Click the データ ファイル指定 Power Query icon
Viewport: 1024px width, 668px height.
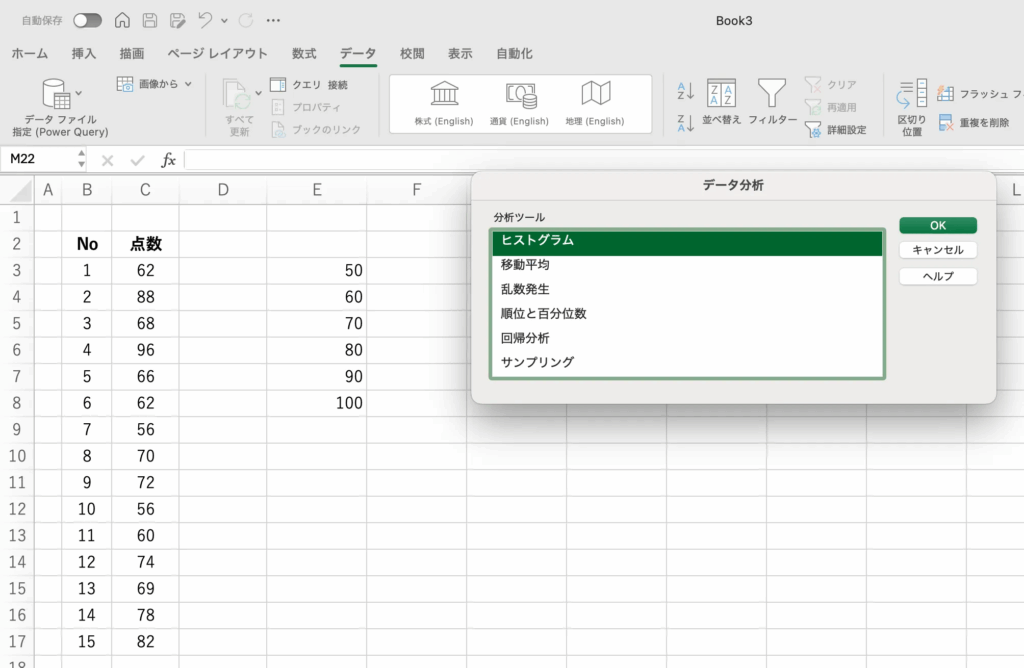56,93
